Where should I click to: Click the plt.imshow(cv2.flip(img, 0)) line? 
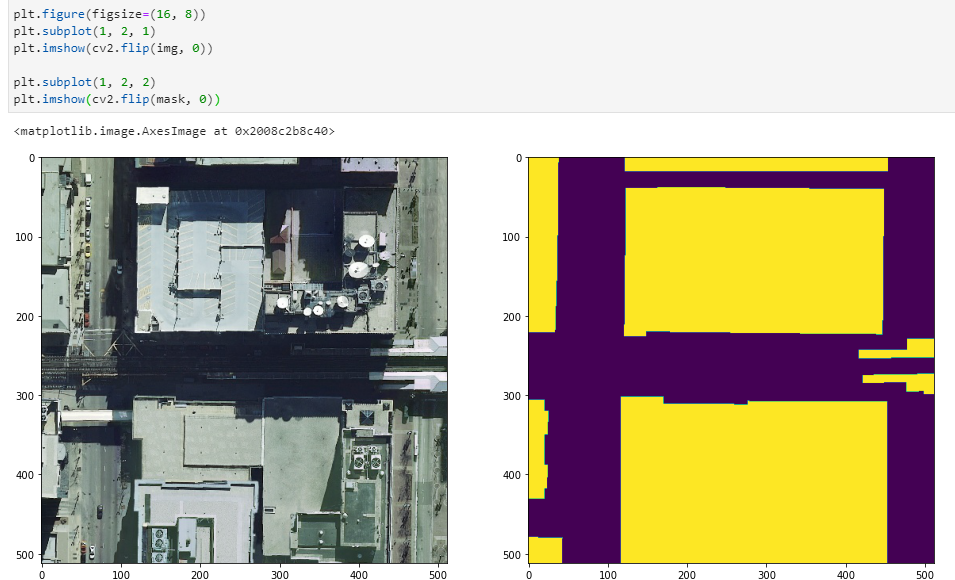click(113, 48)
